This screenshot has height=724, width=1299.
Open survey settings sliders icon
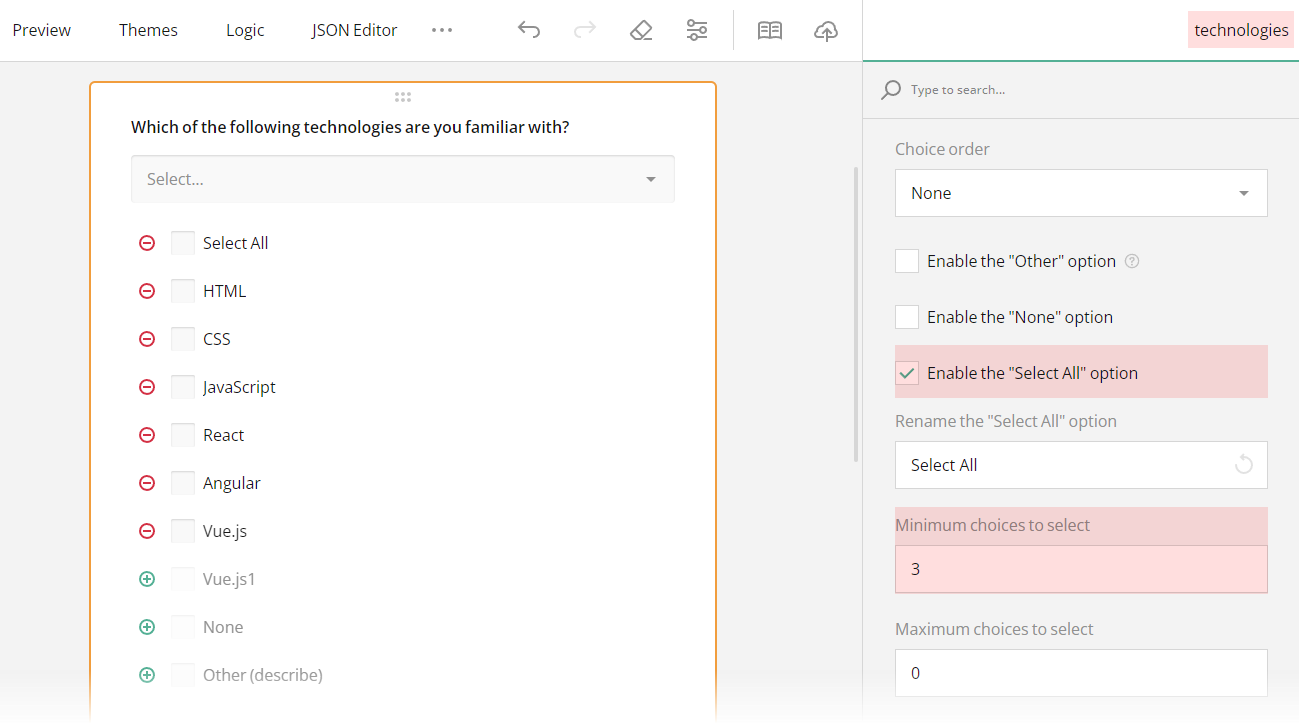(x=697, y=30)
